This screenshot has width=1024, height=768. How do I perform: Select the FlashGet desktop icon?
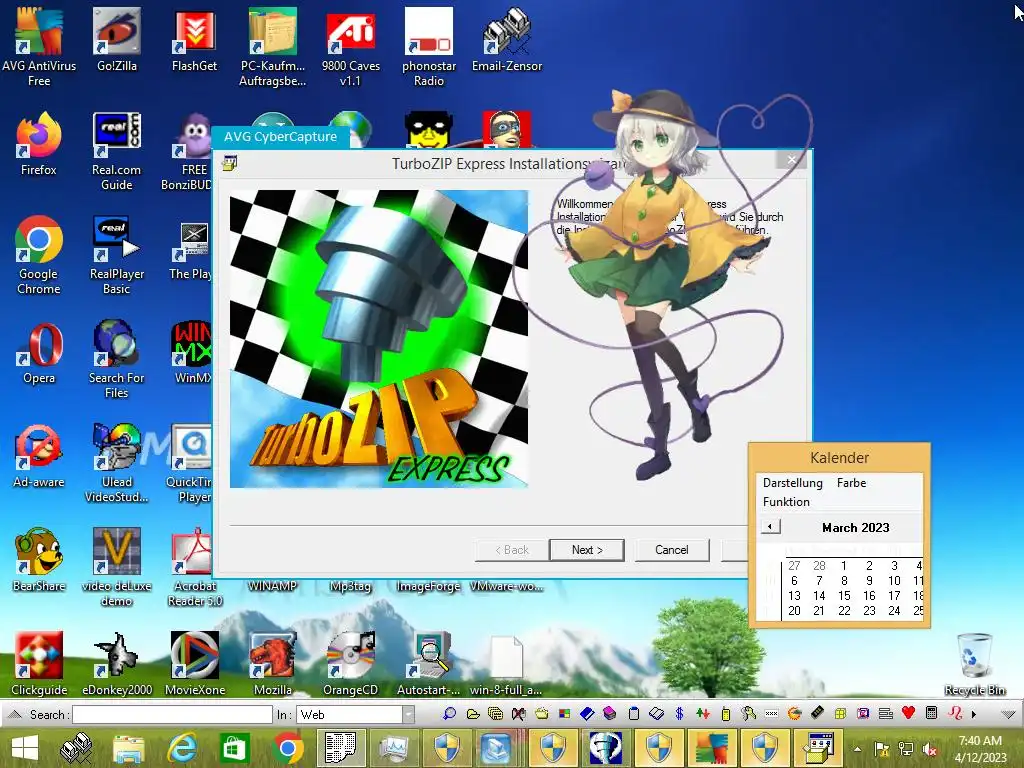tap(195, 40)
